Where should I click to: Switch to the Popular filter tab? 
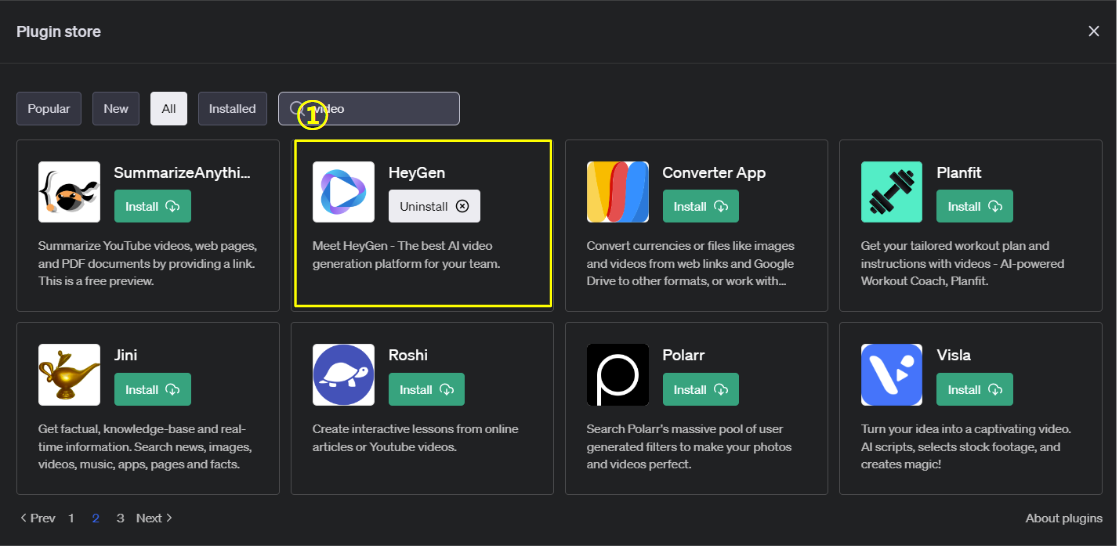49,109
